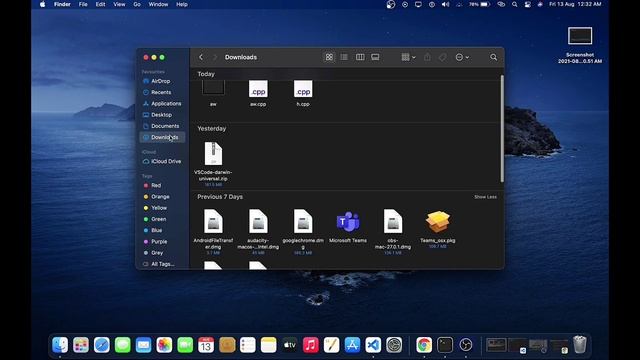Go back with the left chevron
The height and width of the screenshot is (360, 640).
pyautogui.click(x=201, y=57)
